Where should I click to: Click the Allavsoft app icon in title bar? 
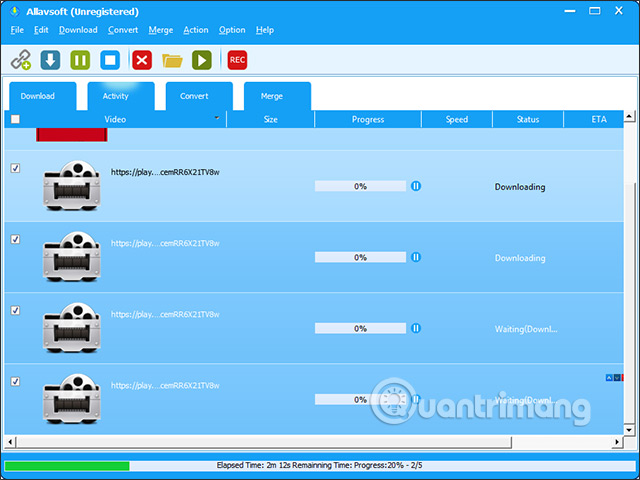pyautogui.click(x=15, y=11)
